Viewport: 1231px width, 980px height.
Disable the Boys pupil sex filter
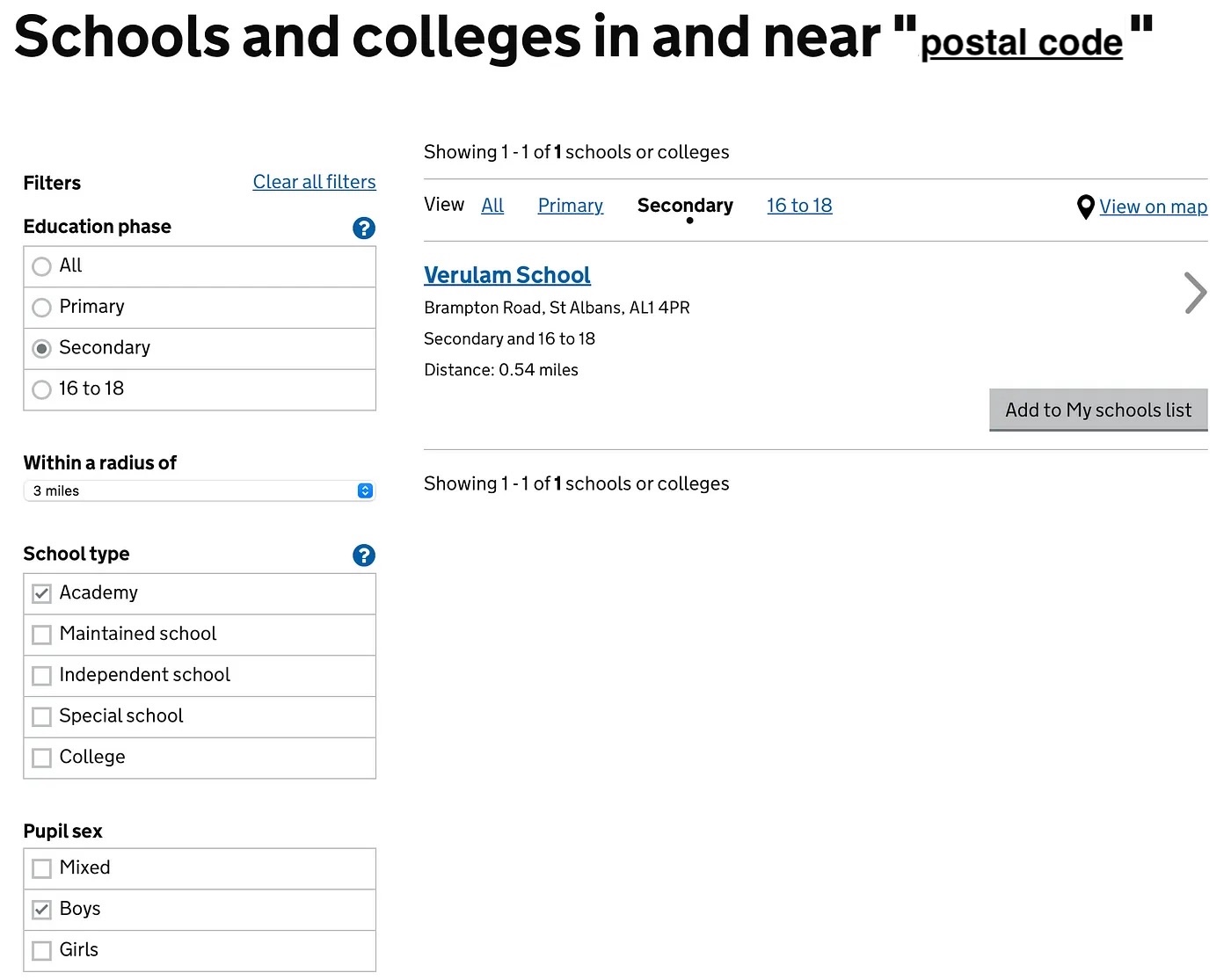(41, 910)
